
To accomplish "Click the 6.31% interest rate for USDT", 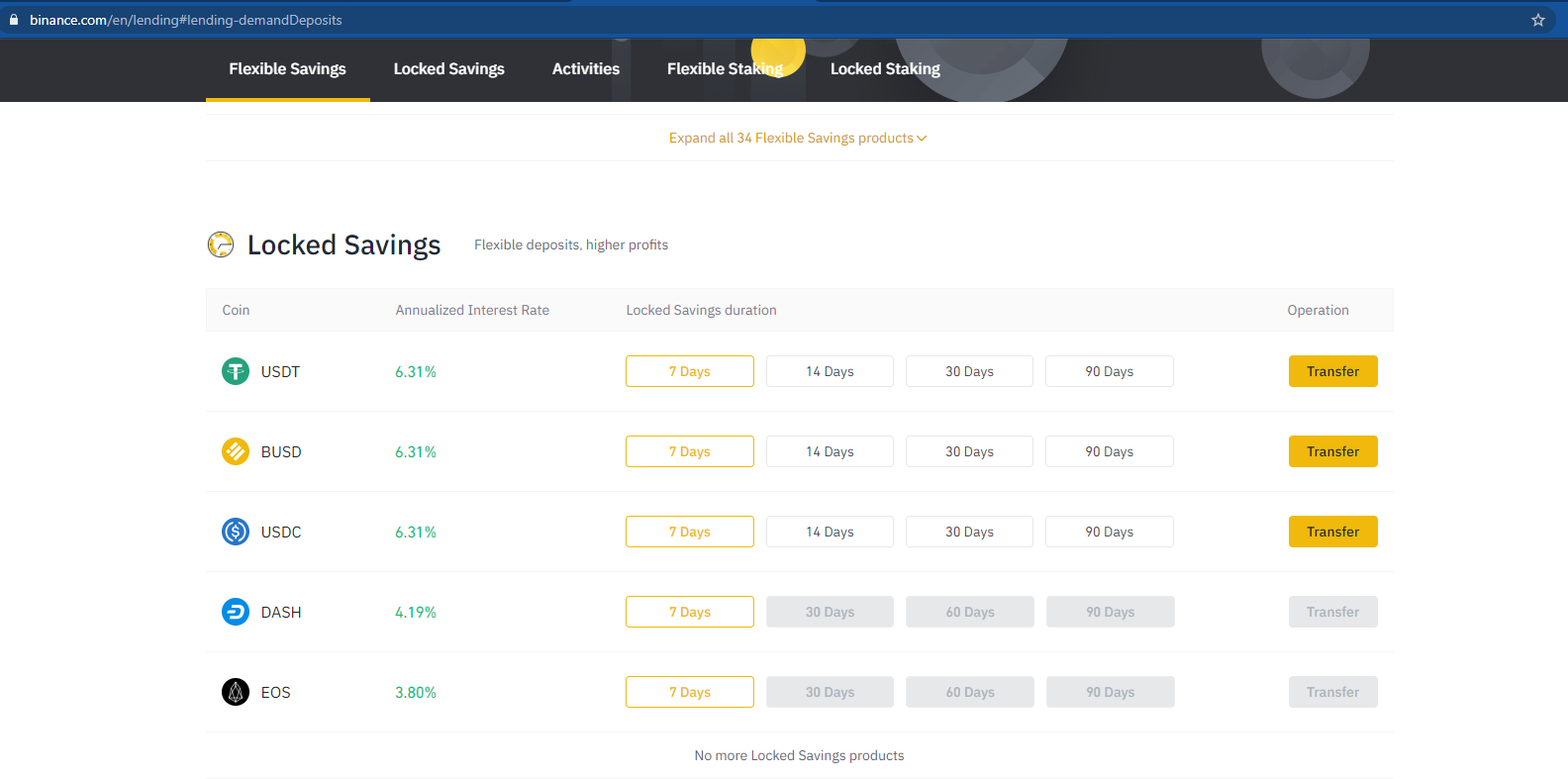I will click(x=416, y=371).
